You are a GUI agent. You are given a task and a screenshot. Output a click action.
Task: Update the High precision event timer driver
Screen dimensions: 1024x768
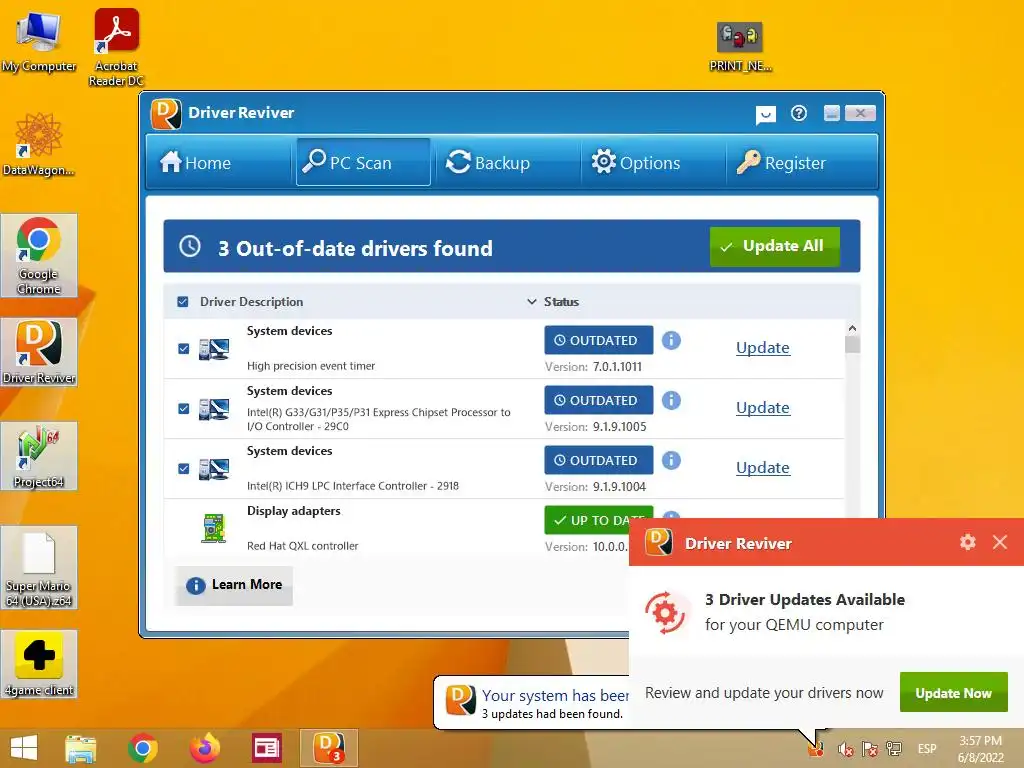[763, 348]
